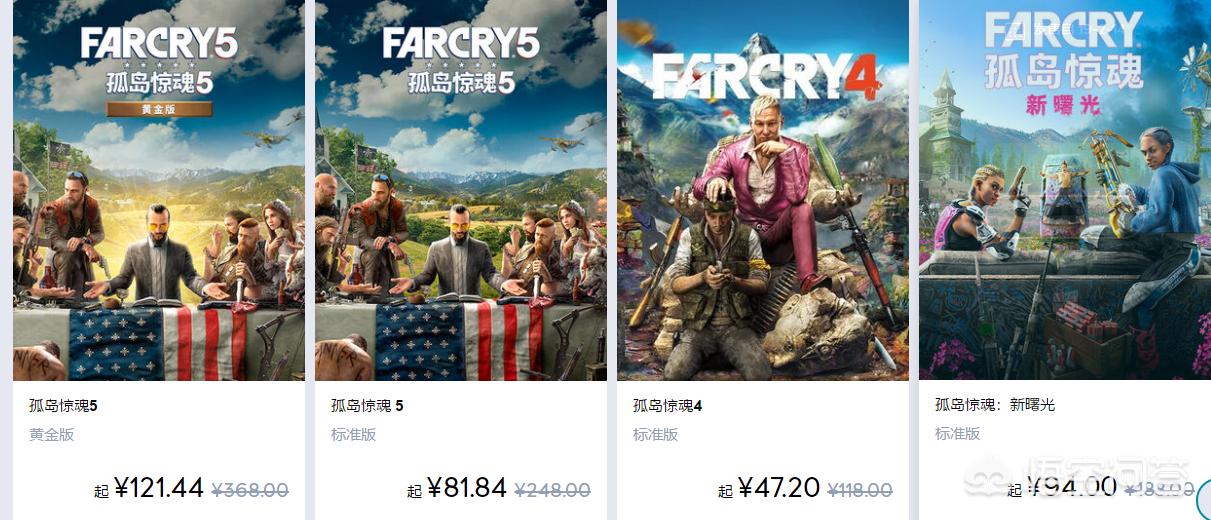
Task: Click the 孤岛惊魂 5 standard edition title
Action: pos(367,406)
